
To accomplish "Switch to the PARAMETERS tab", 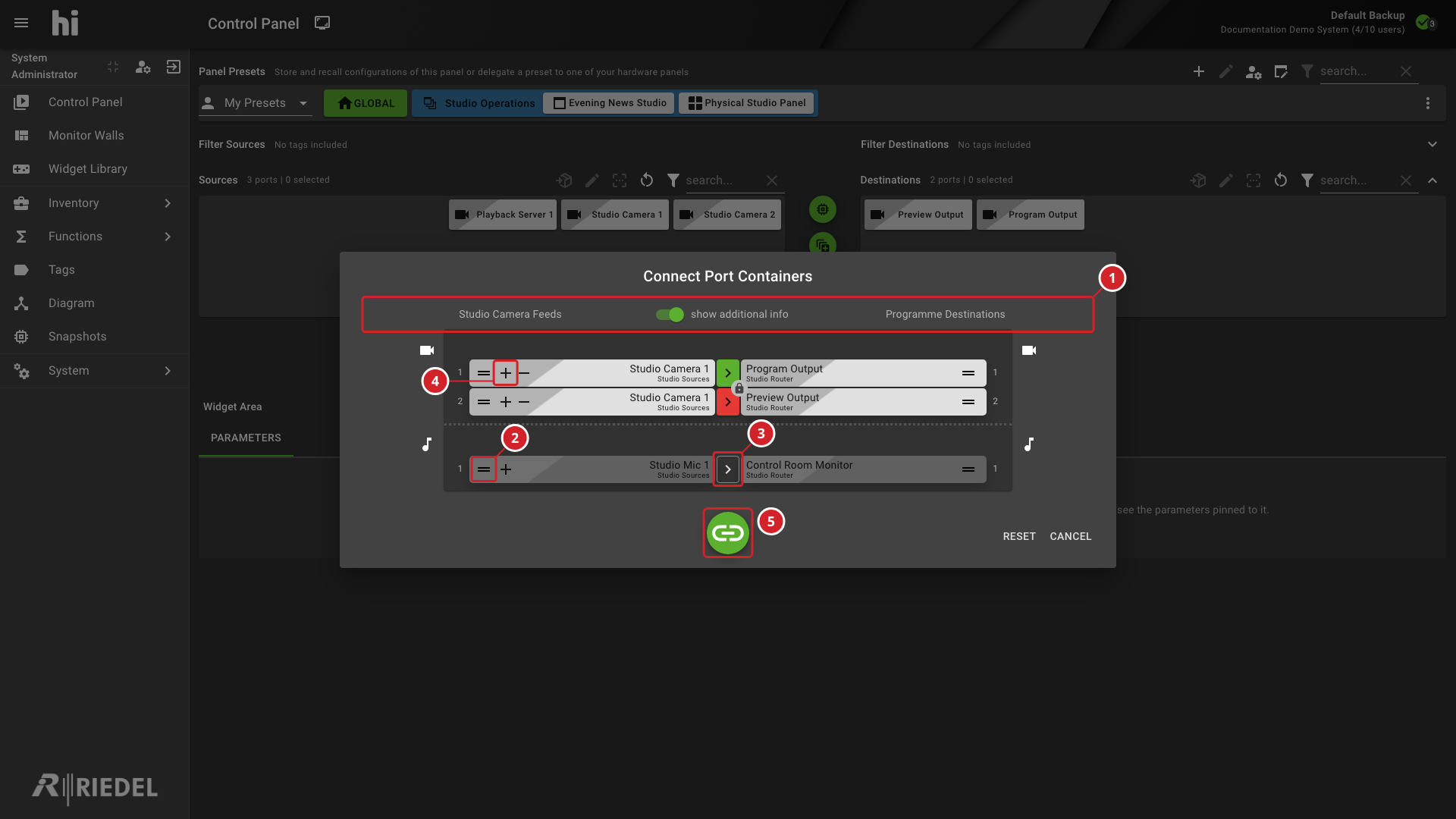I will (x=246, y=438).
